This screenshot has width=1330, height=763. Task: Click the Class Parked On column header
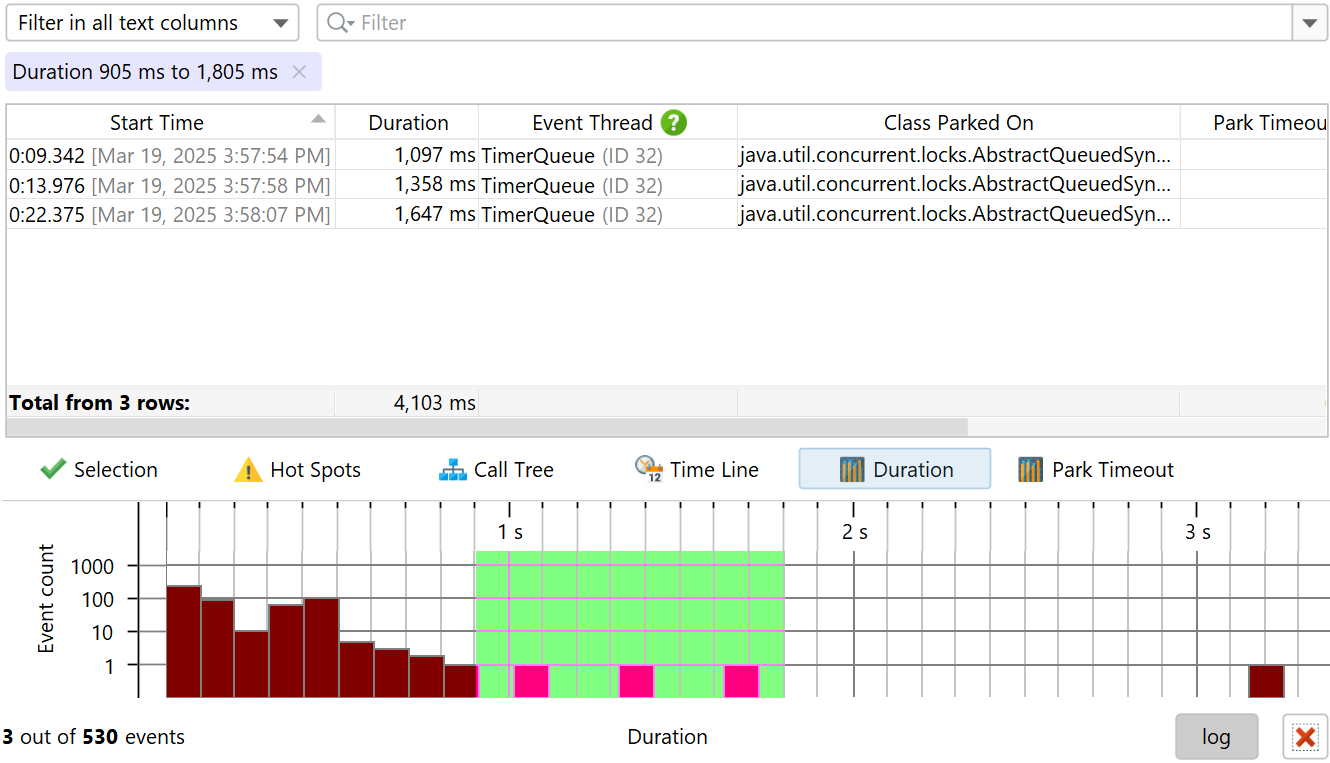pos(958,123)
